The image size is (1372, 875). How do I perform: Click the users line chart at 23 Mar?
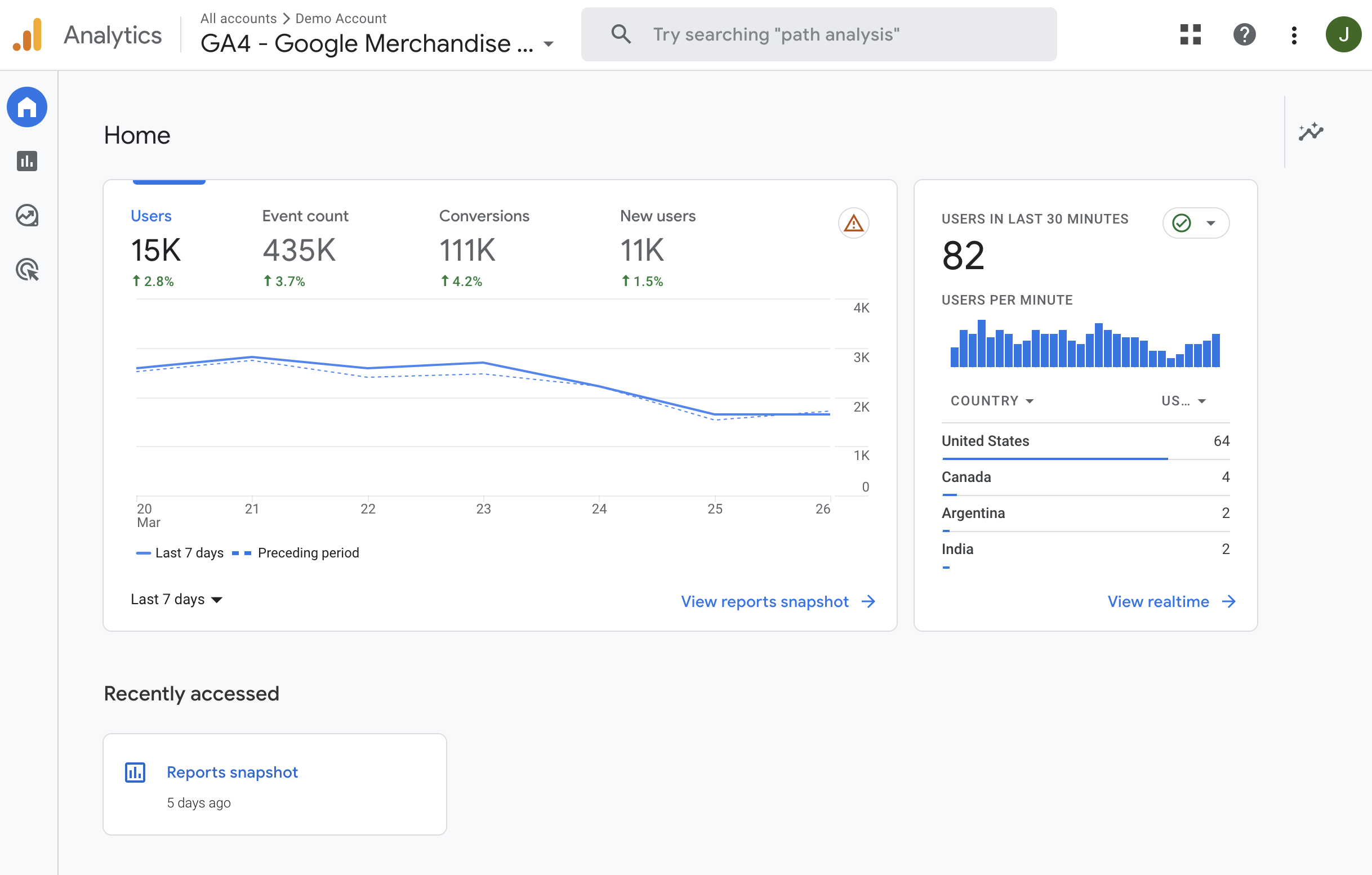pyautogui.click(x=483, y=362)
